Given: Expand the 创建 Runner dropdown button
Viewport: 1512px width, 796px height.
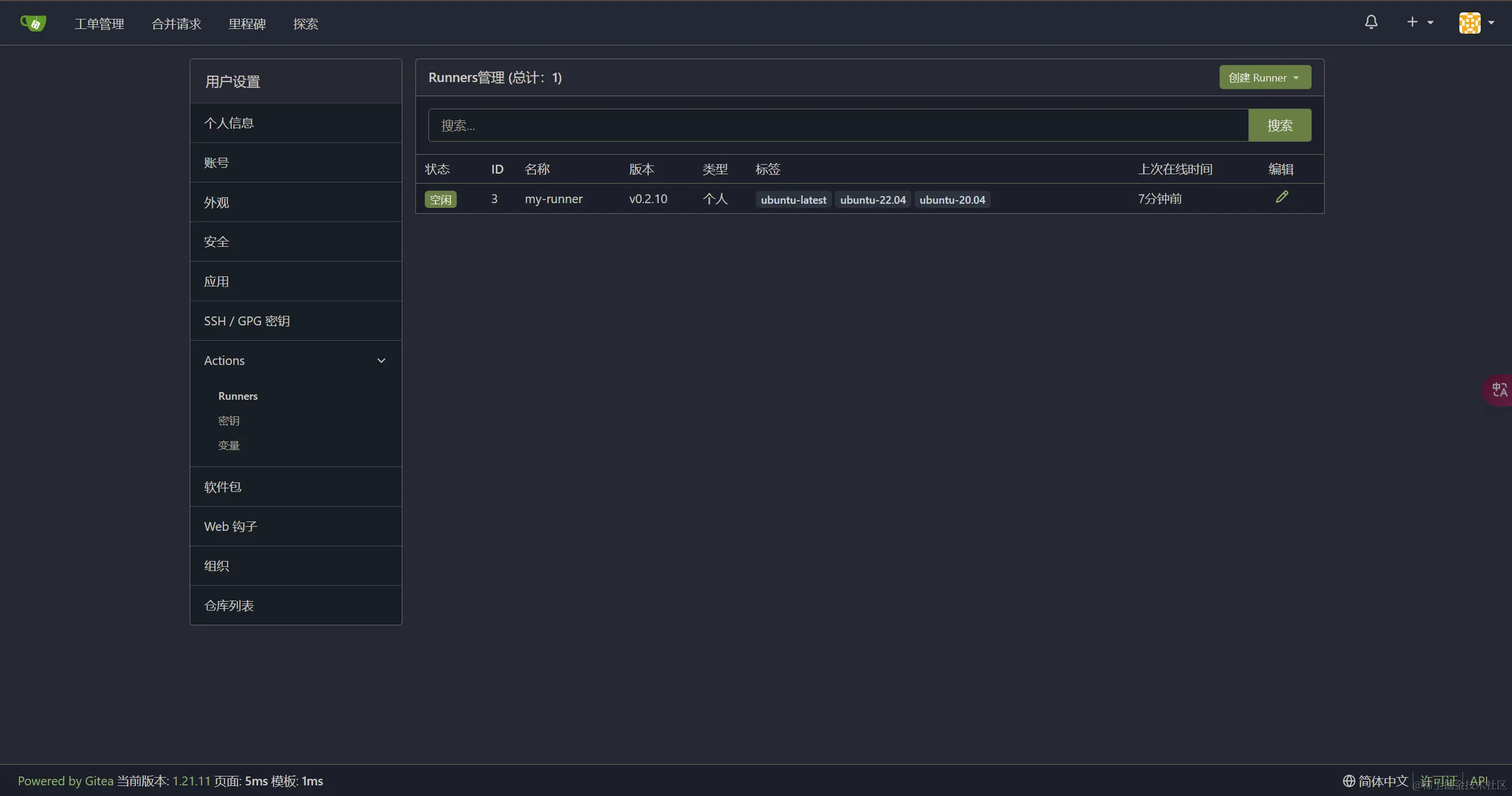Looking at the screenshot, I should (1264, 77).
